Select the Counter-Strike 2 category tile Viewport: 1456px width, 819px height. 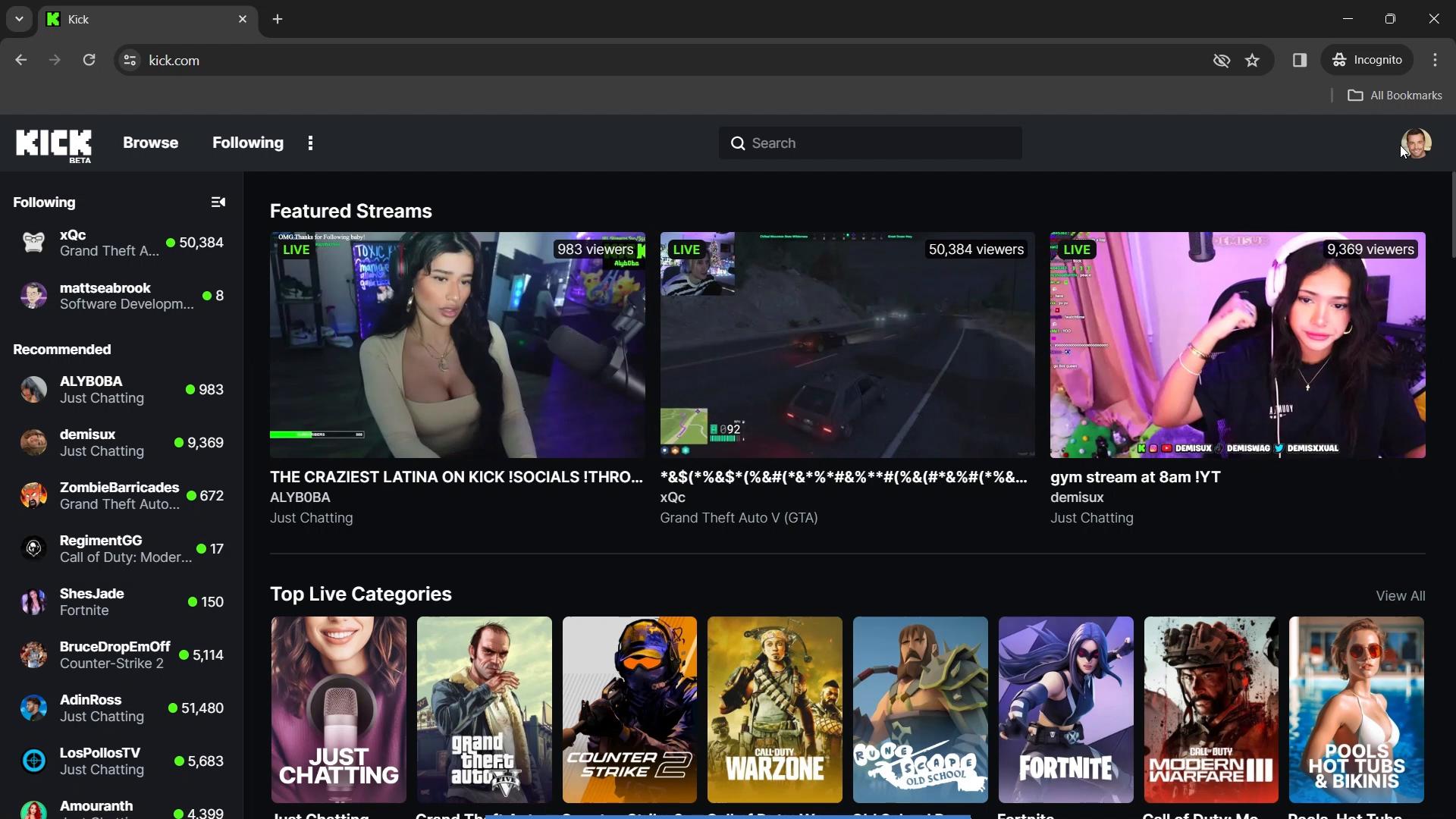coord(629,710)
